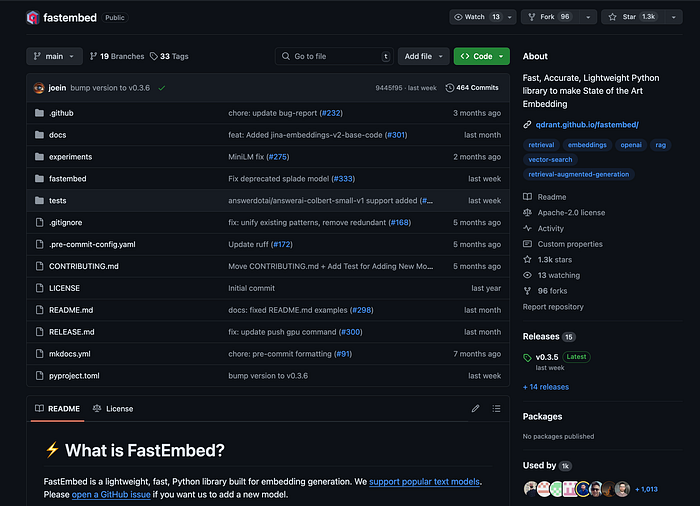This screenshot has width=700, height=506.
Task: Click the green commit status checkmark
Action: (x=162, y=88)
